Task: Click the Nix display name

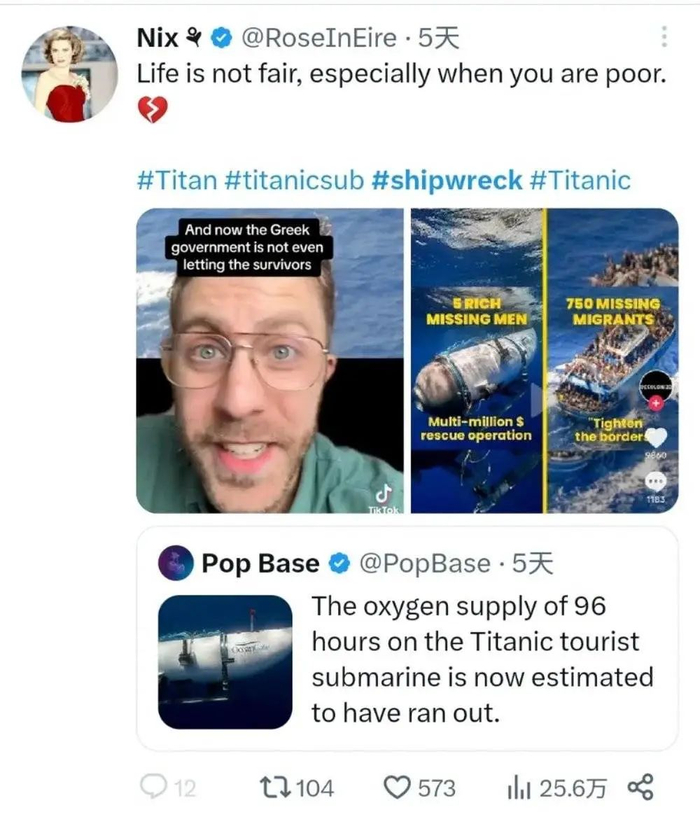Action: [157, 38]
